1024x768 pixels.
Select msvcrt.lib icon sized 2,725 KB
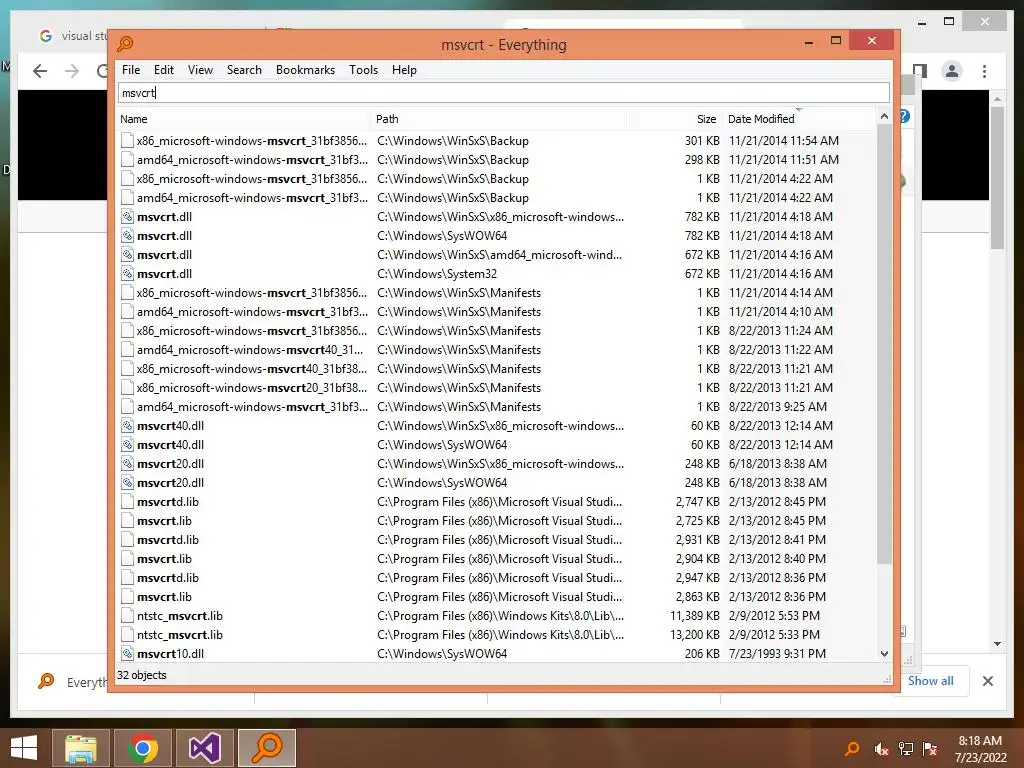[127, 520]
